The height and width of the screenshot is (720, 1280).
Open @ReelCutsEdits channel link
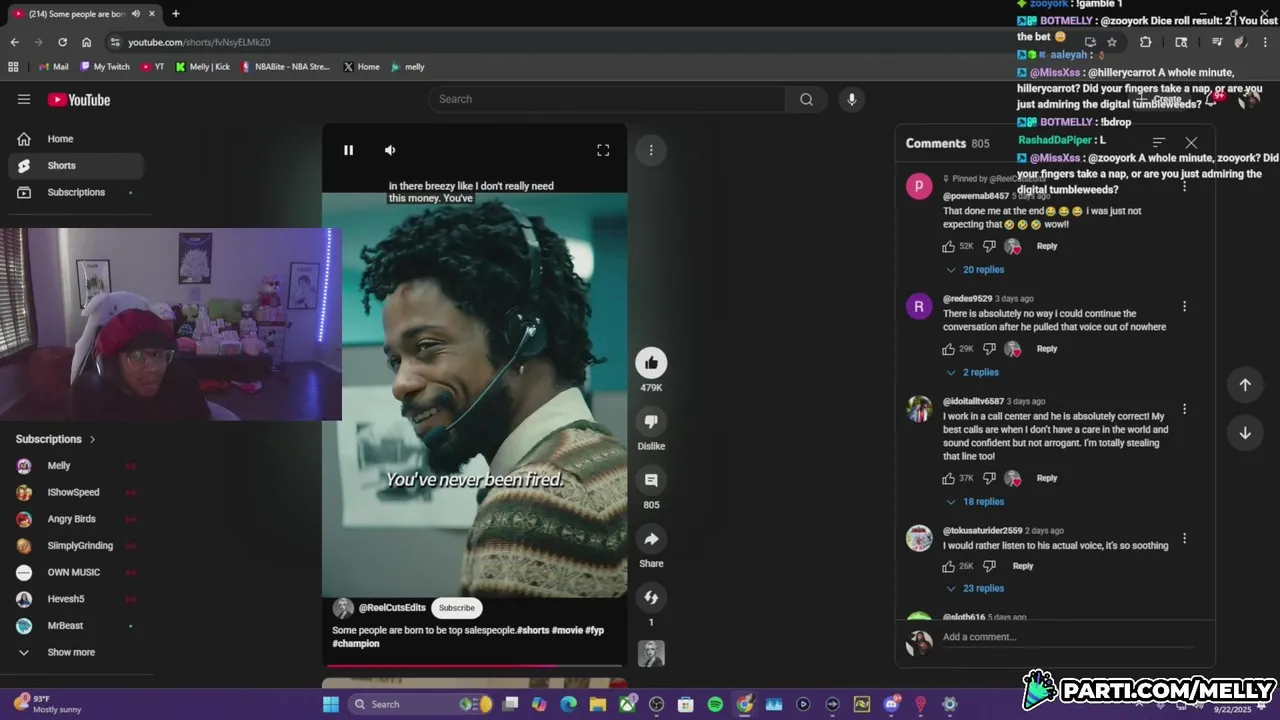(392, 608)
